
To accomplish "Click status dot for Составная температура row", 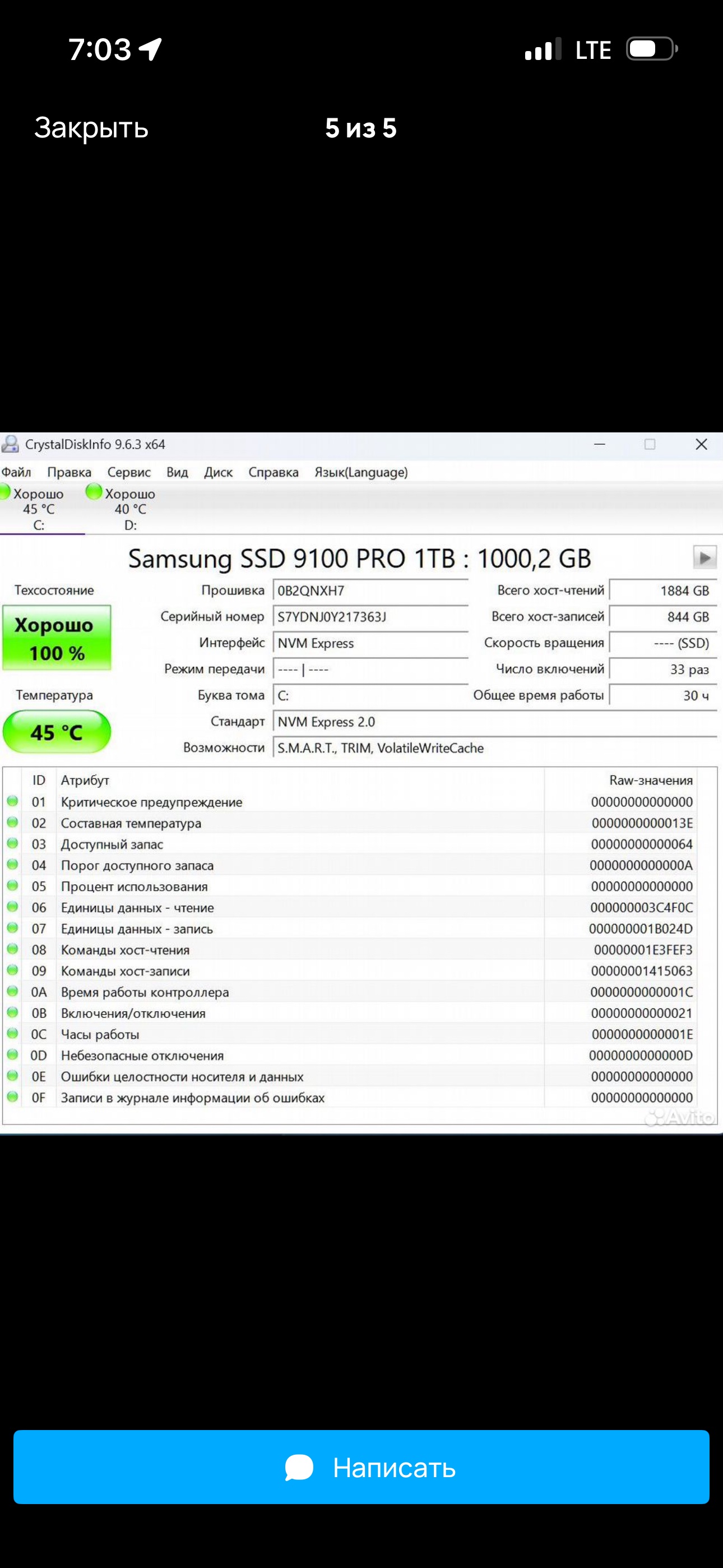I will pyautogui.click(x=12, y=822).
